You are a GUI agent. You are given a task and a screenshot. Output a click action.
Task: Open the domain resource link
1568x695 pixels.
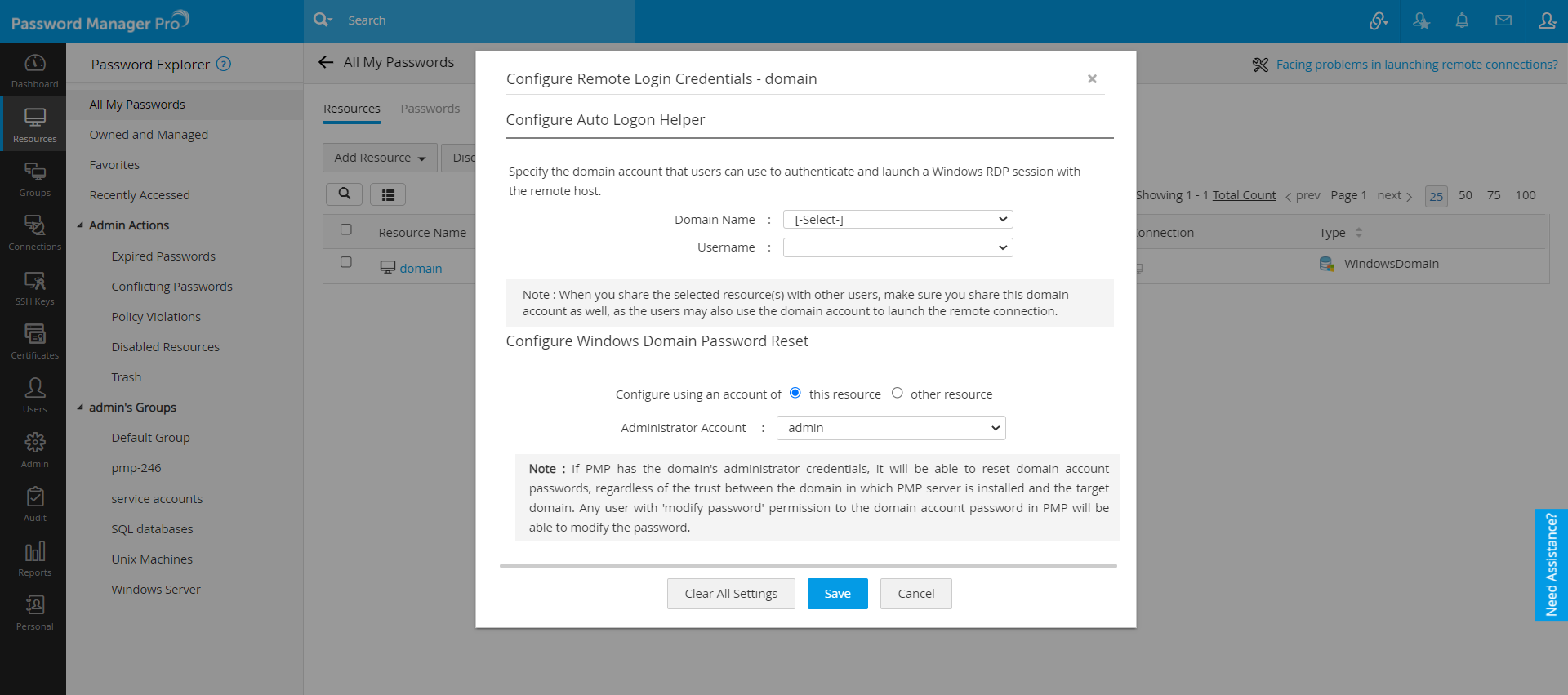pos(421,269)
